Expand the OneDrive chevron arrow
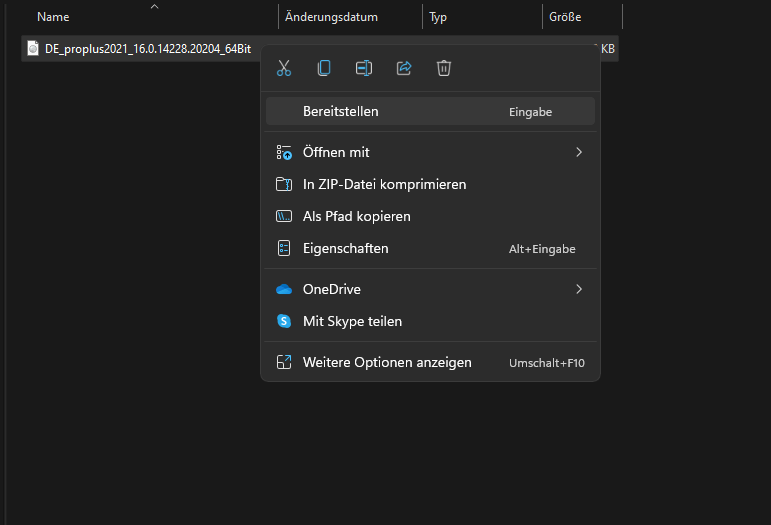The height and width of the screenshot is (525, 771). 579,289
